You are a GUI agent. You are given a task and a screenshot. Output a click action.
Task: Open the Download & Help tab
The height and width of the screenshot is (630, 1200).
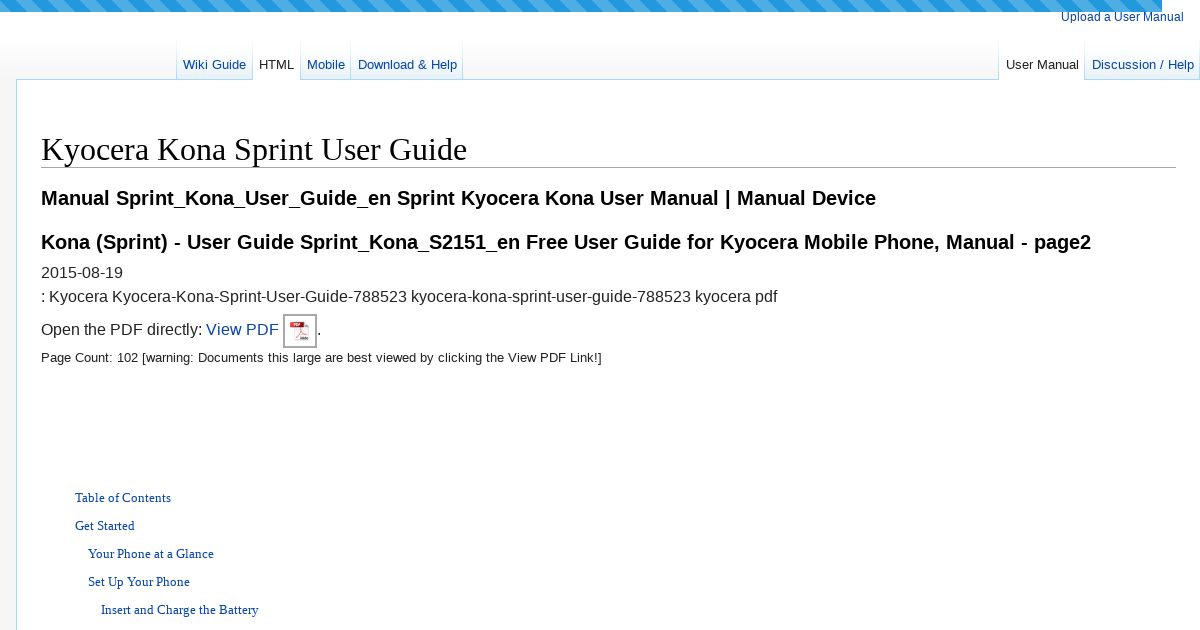407,65
